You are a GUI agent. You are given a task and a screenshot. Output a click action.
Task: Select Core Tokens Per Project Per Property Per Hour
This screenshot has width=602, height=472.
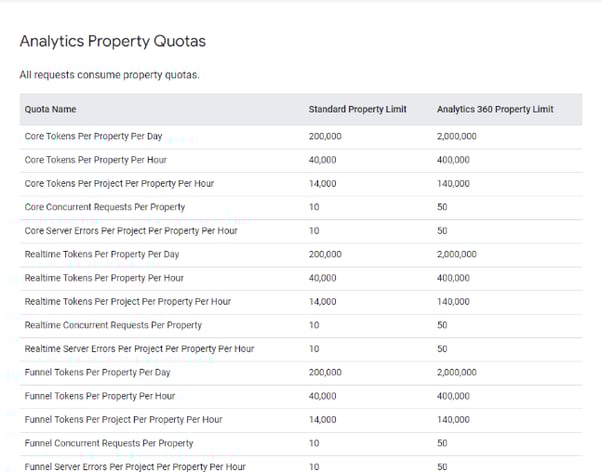coord(119,184)
